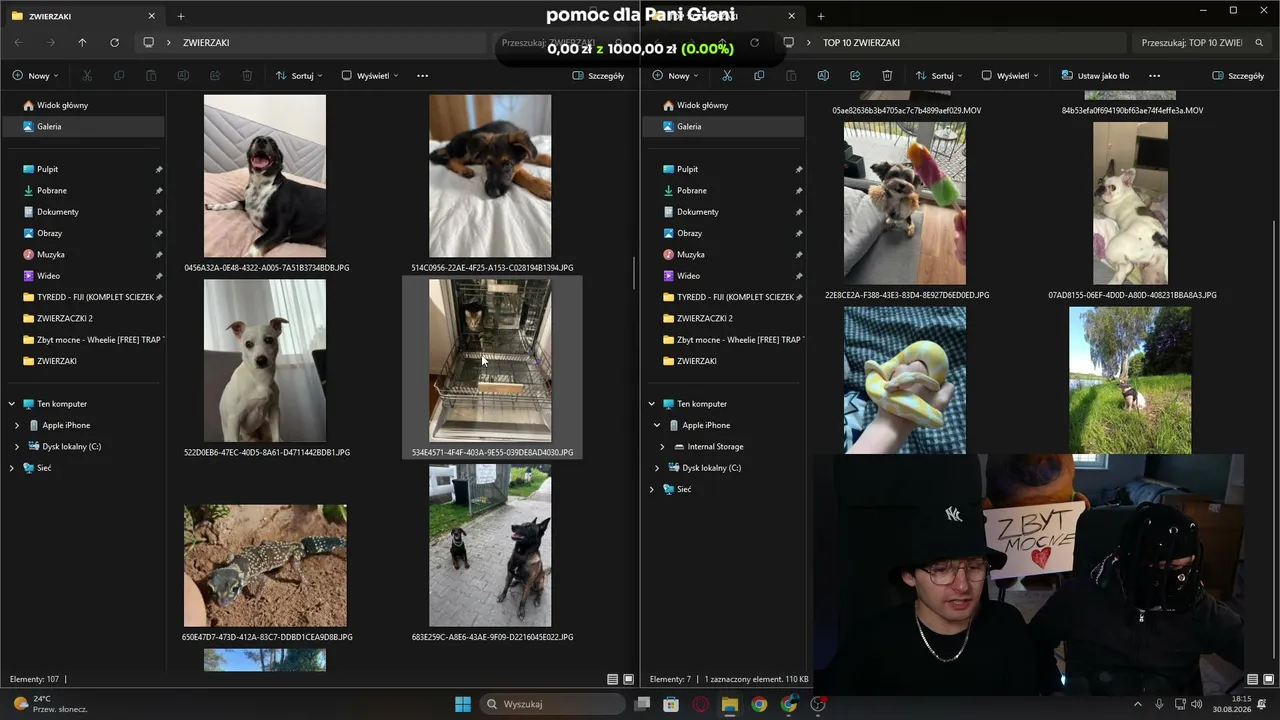
Task: Expand Dysk lokalny (C:) in left window sidebar
Action: (17, 446)
